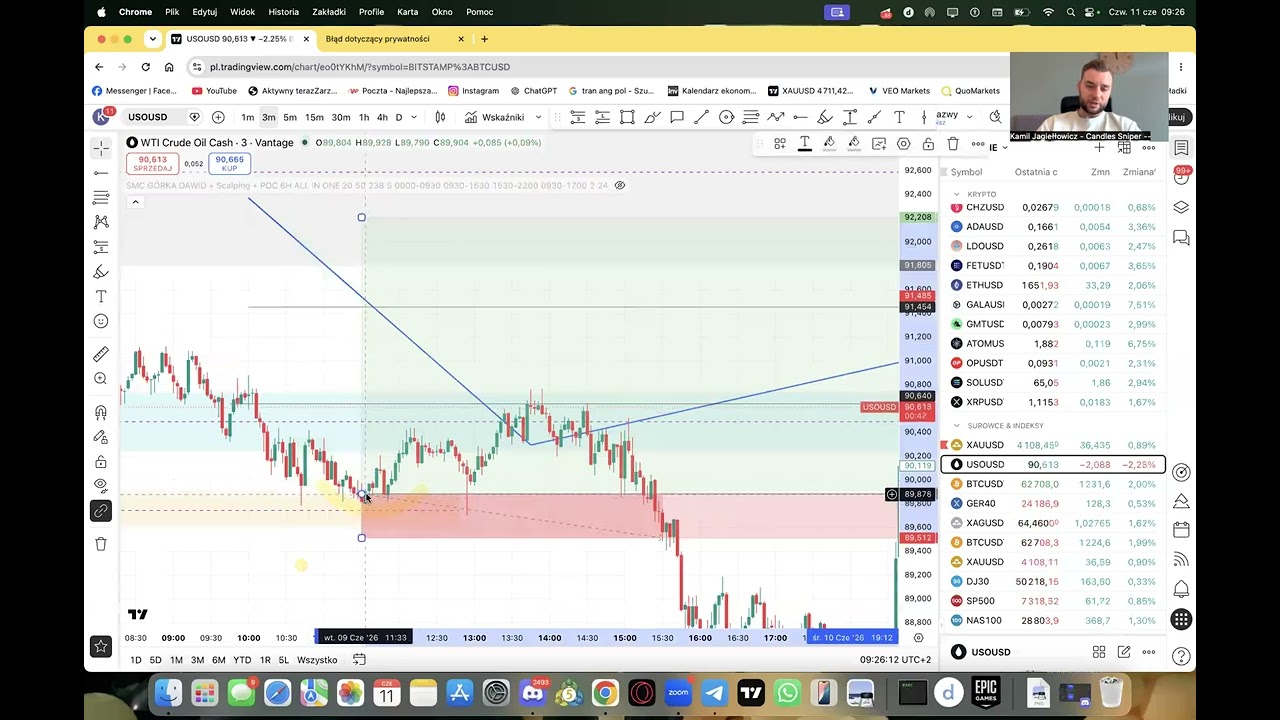Open the chart time axis settings gear
This screenshot has width=1280, height=720.
click(919, 638)
